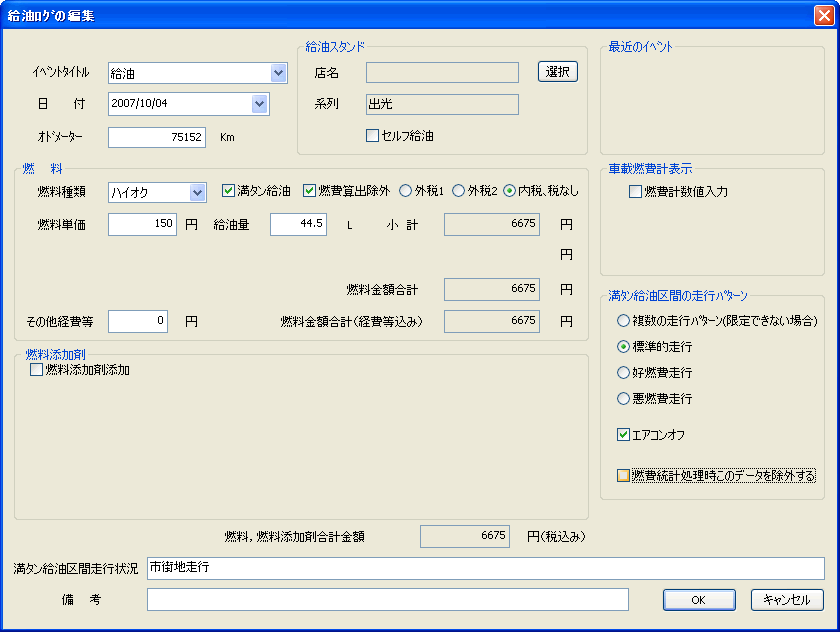Viewport: 840px width, 632px height.
Task: Select the 外税2 radio button
Action: tap(458, 191)
